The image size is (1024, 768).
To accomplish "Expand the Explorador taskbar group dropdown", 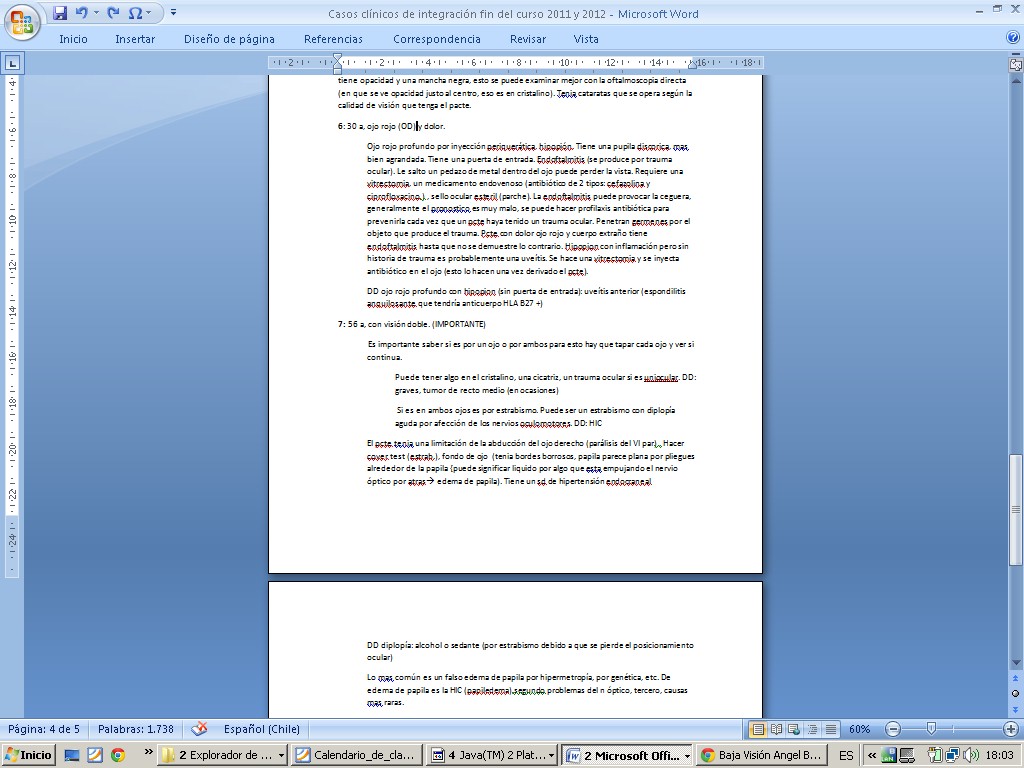I will pos(281,755).
